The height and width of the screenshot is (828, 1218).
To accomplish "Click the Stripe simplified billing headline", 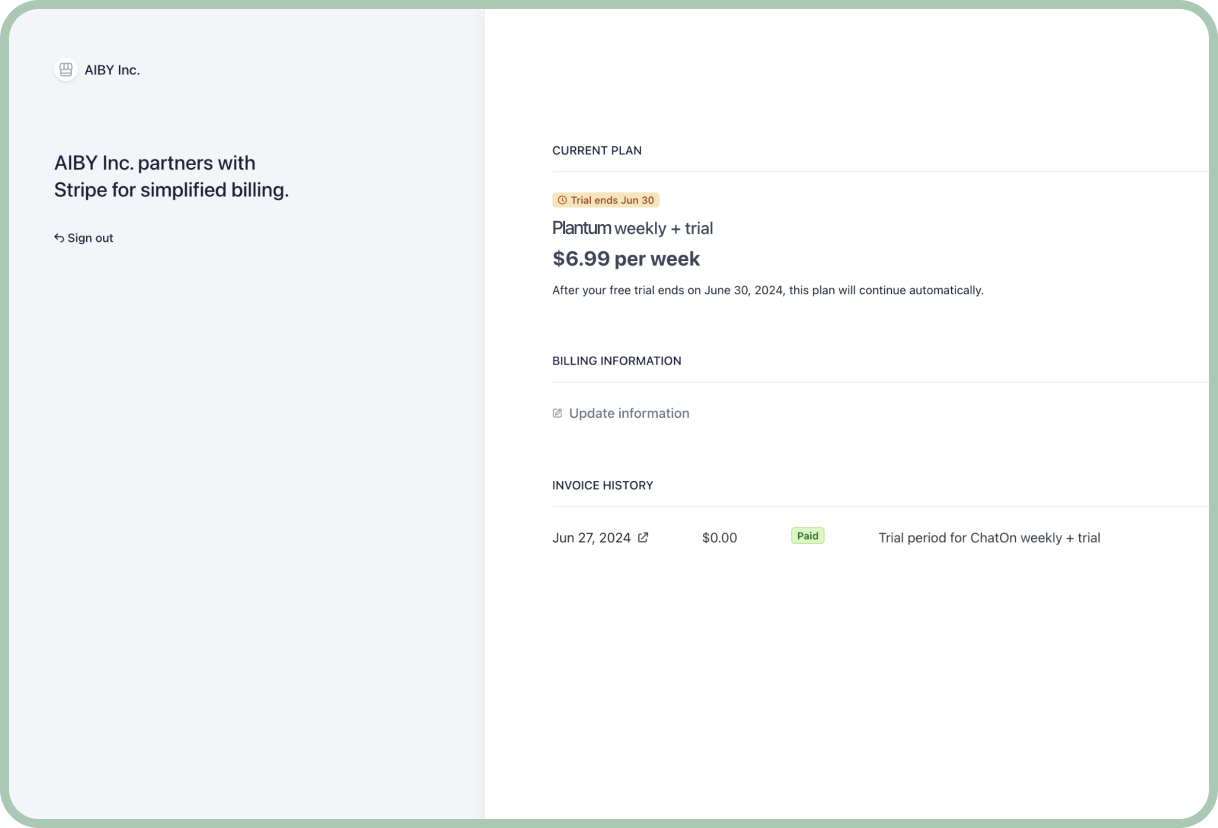I will coord(171,176).
